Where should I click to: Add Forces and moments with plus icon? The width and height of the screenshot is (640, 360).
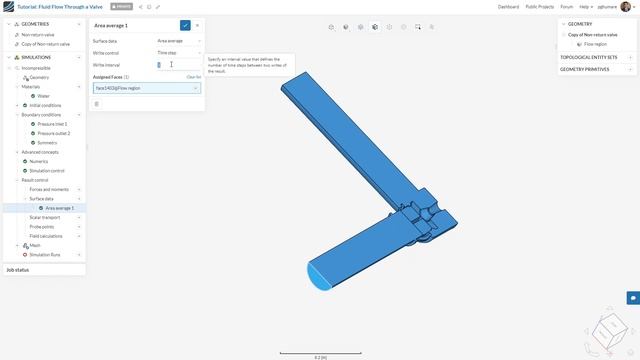(x=79, y=189)
